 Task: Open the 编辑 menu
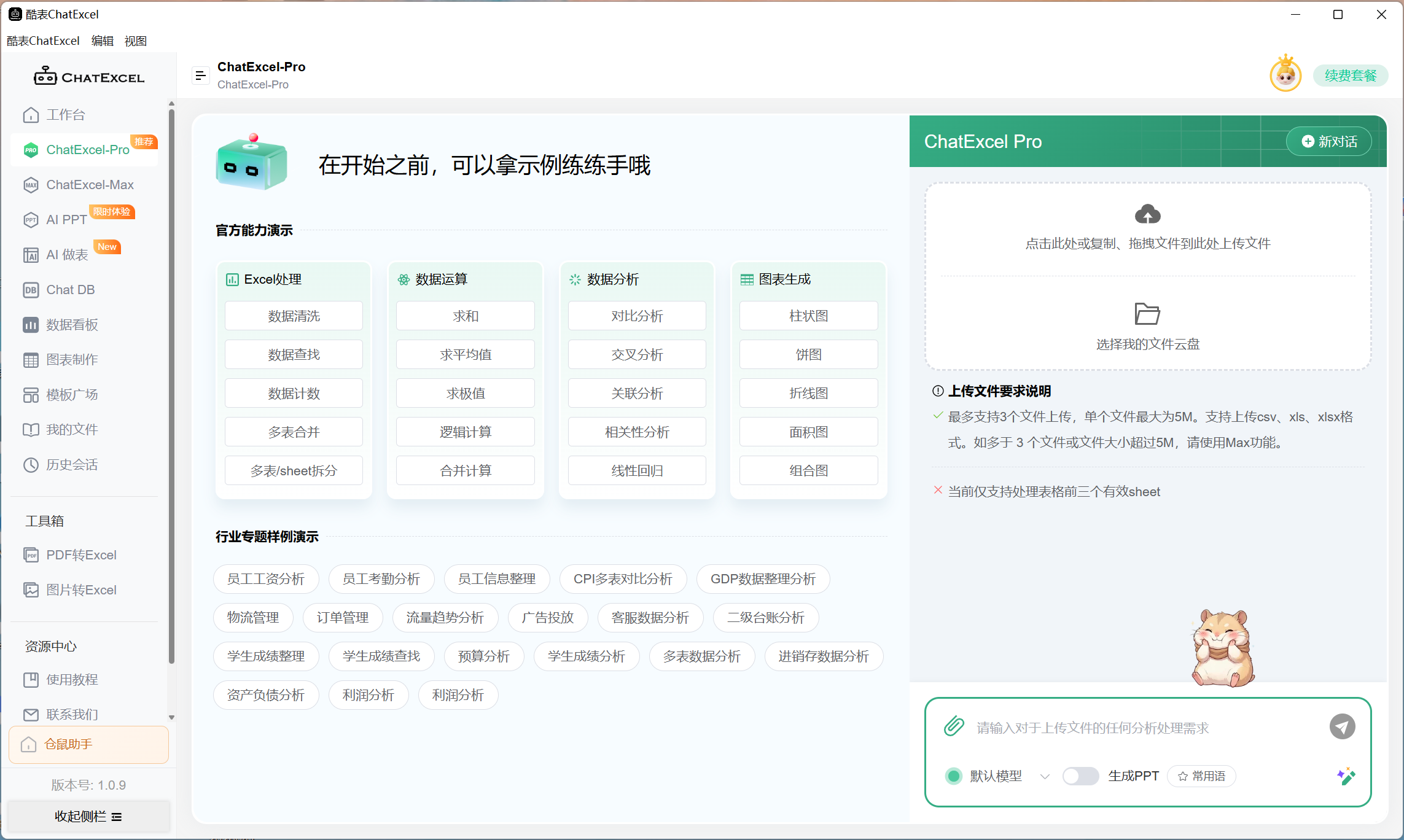(102, 41)
